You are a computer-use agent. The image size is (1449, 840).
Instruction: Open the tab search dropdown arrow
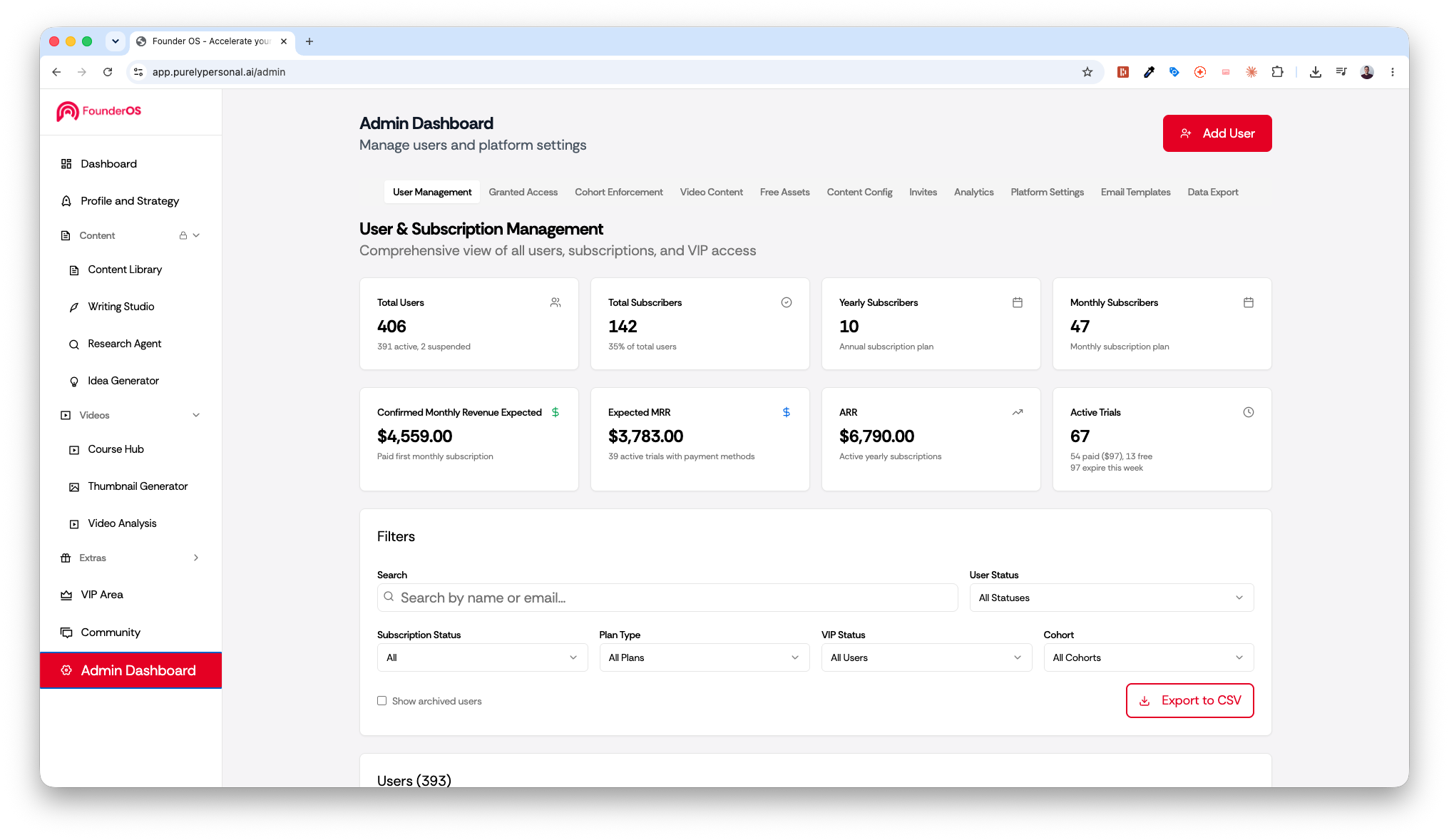pyautogui.click(x=116, y=41)
